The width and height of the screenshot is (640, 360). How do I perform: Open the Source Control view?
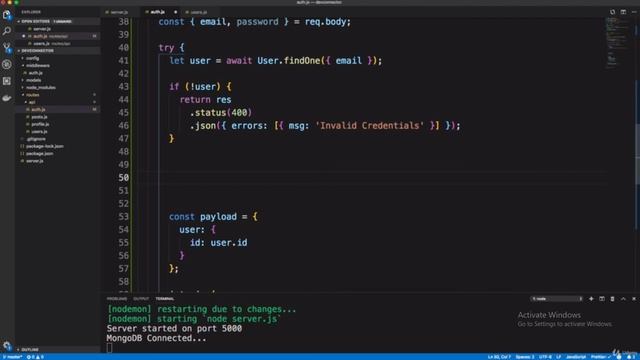[7, 48]
